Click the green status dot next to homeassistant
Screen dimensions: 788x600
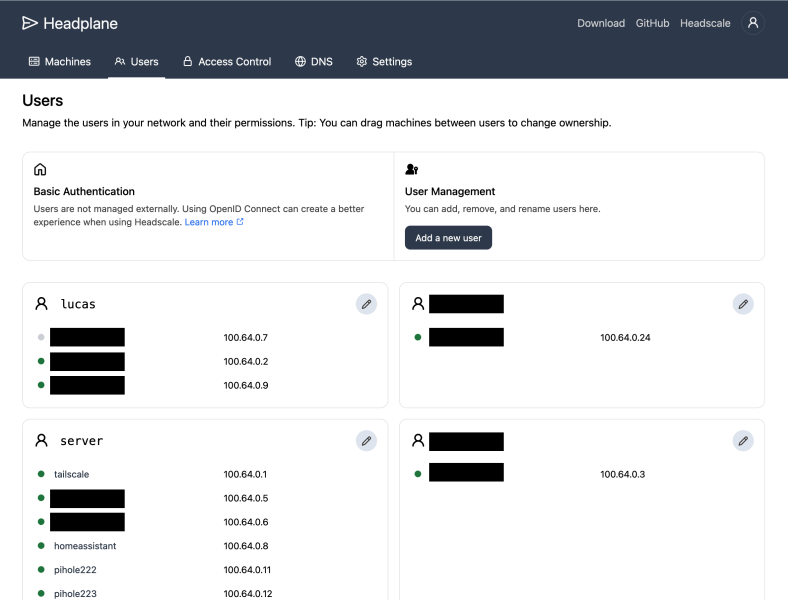[41, 545]
